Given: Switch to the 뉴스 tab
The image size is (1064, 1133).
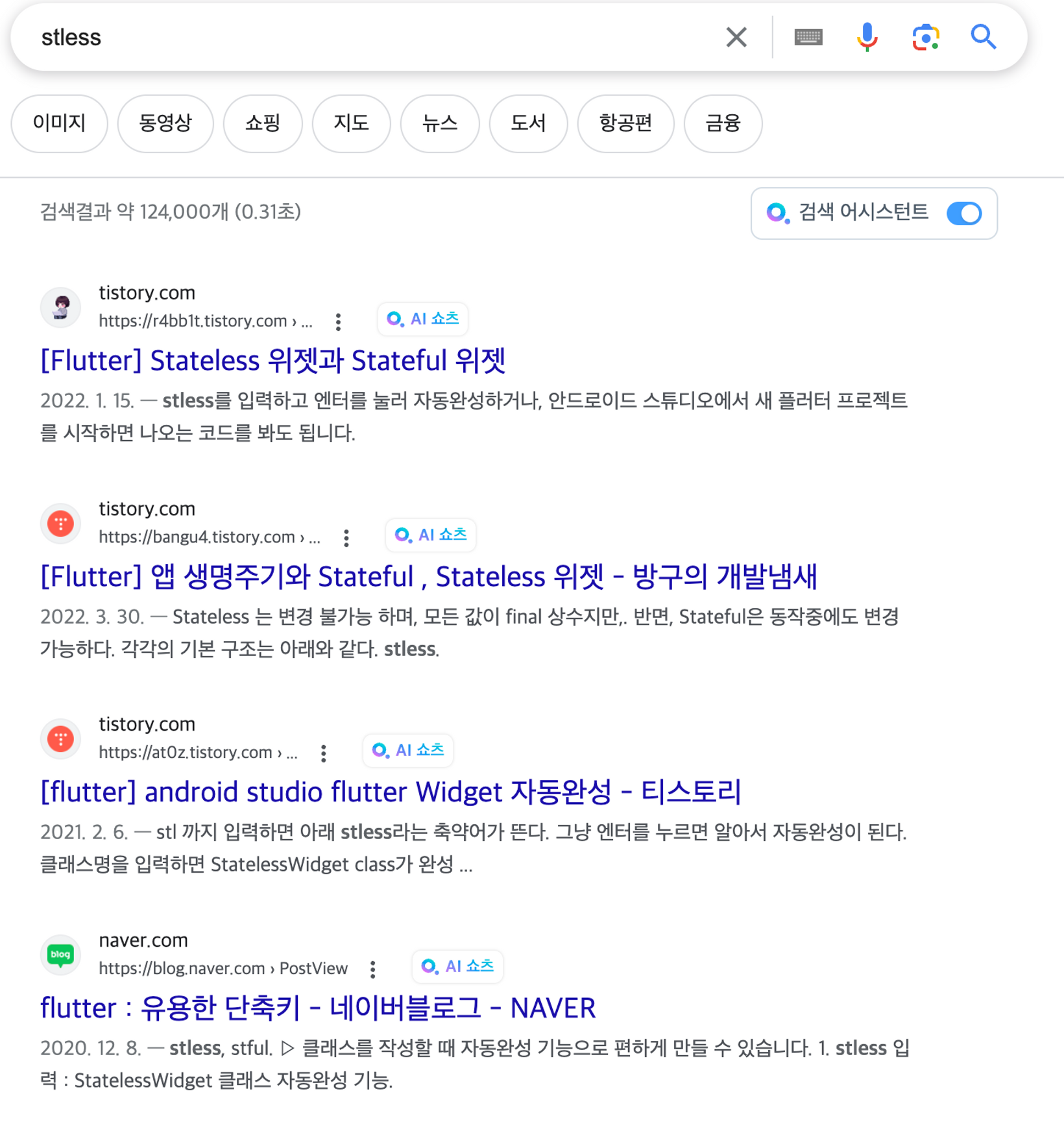Looking at the screenshot, I should [440, 123].
